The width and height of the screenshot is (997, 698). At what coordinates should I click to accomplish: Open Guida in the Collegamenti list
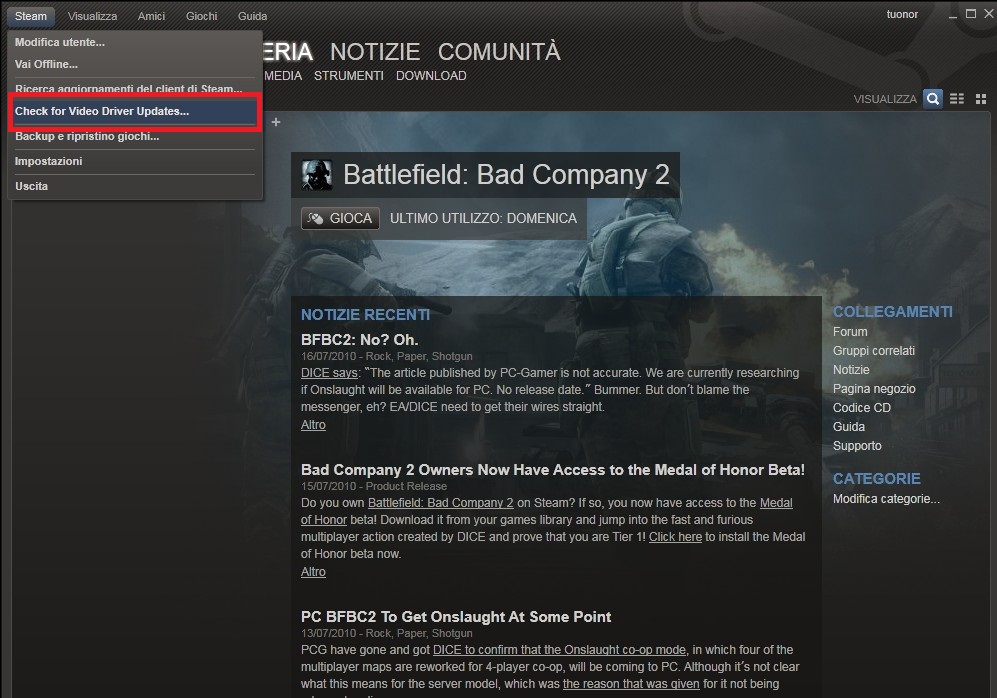[x=849, y=427]
